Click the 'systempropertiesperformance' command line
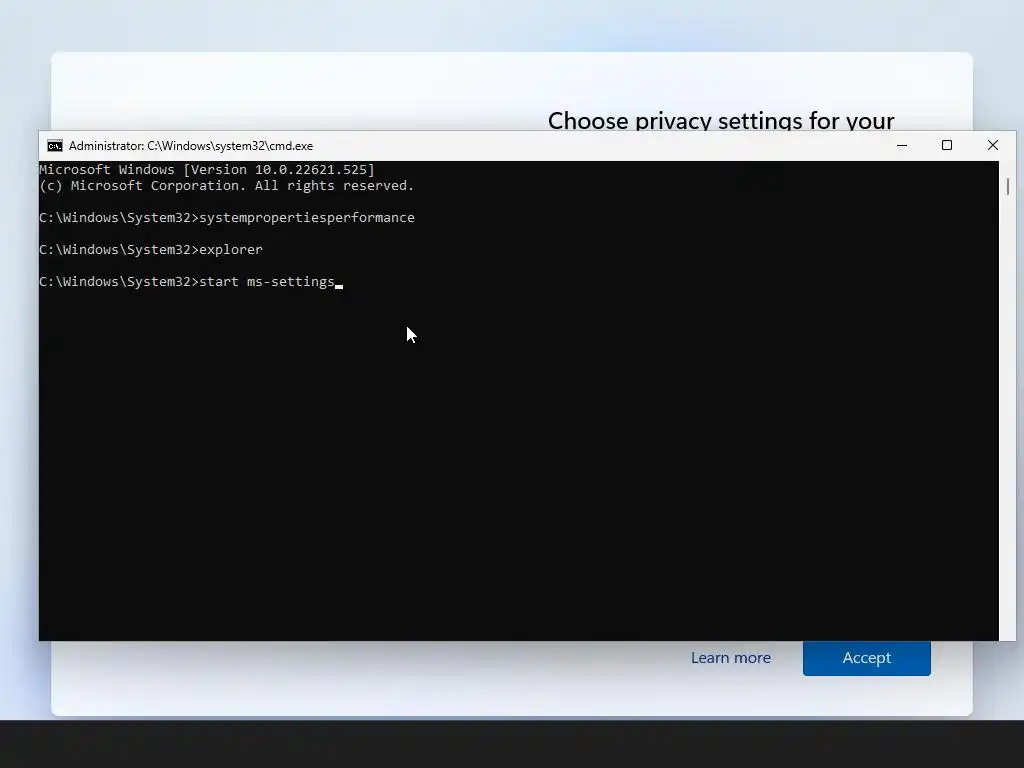1024x768 pixels. pos(227,217)
